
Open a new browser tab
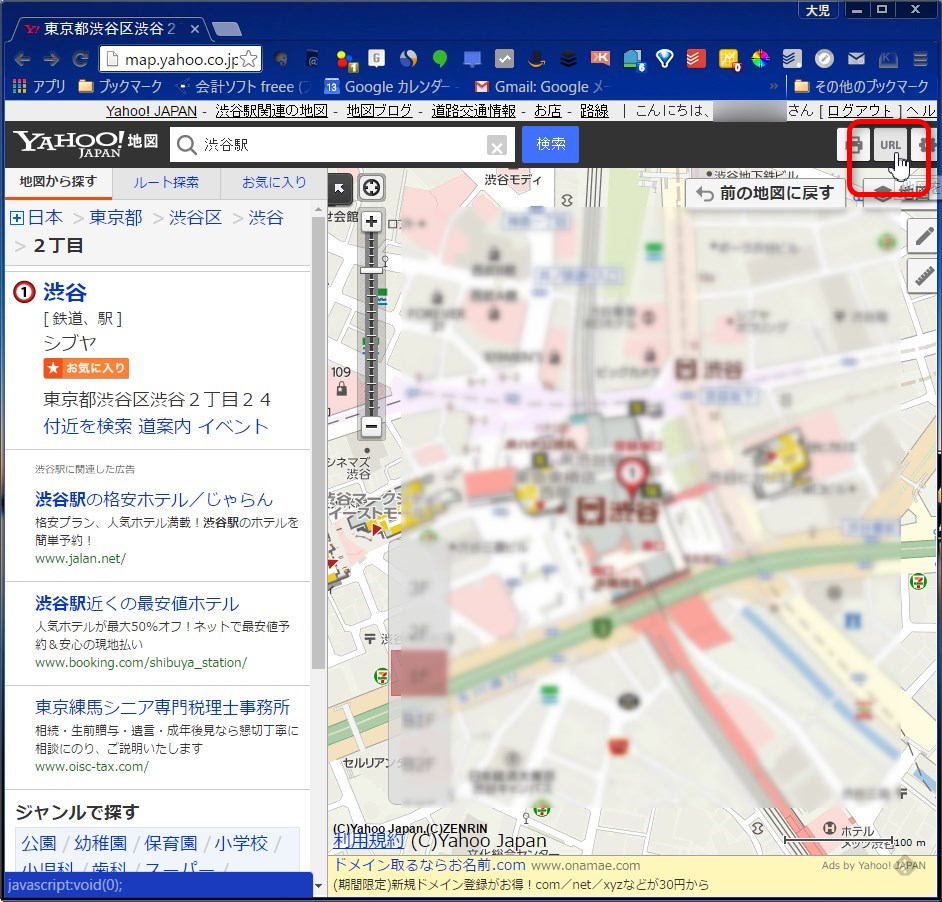227,28
